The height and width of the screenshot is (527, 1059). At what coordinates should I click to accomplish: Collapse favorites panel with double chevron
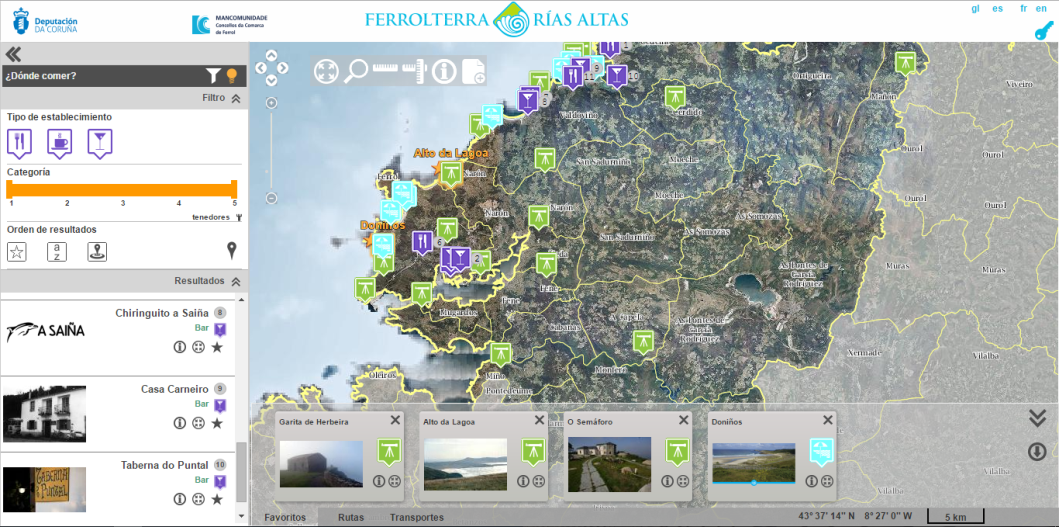(1037, 419)
